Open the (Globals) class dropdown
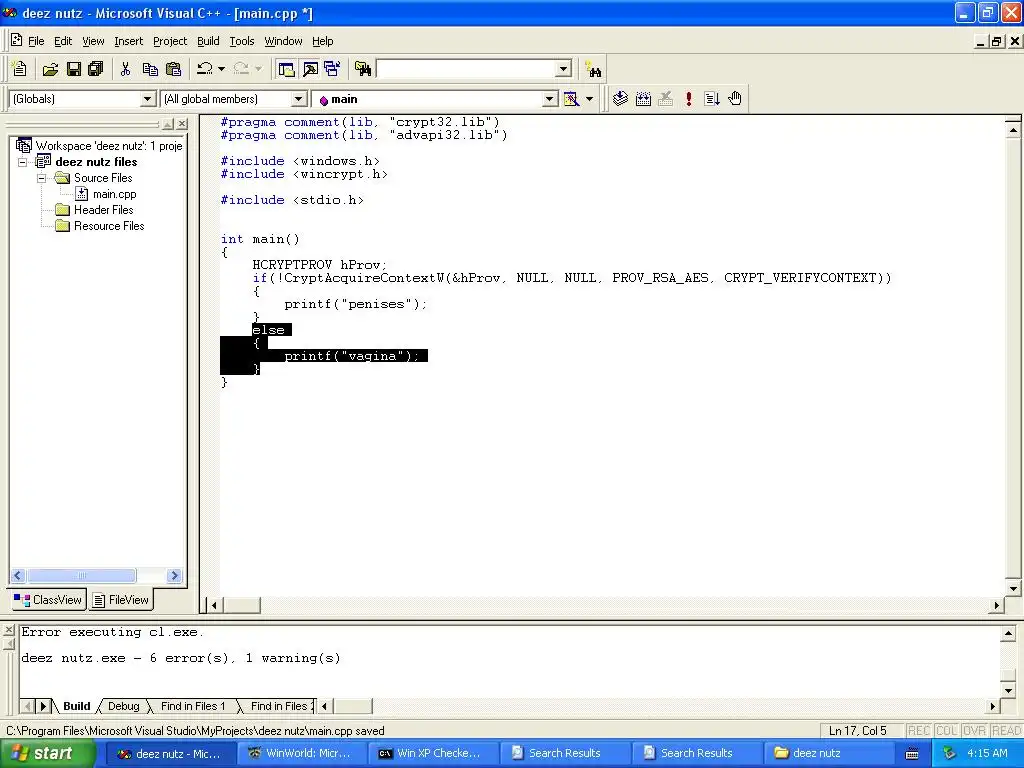 148,99
